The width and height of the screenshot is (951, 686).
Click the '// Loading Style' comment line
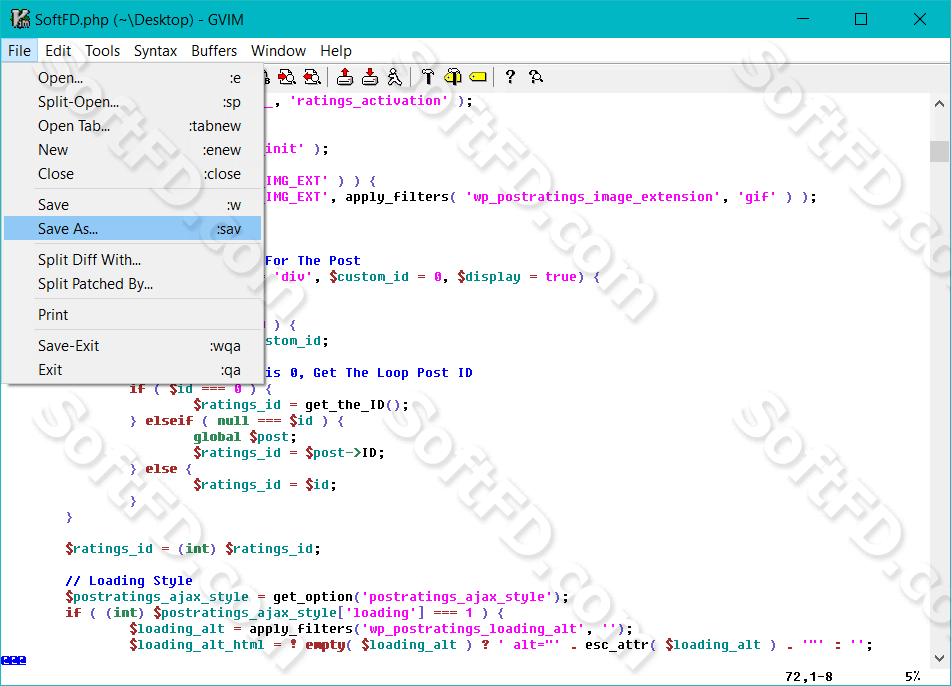(129, 580)
